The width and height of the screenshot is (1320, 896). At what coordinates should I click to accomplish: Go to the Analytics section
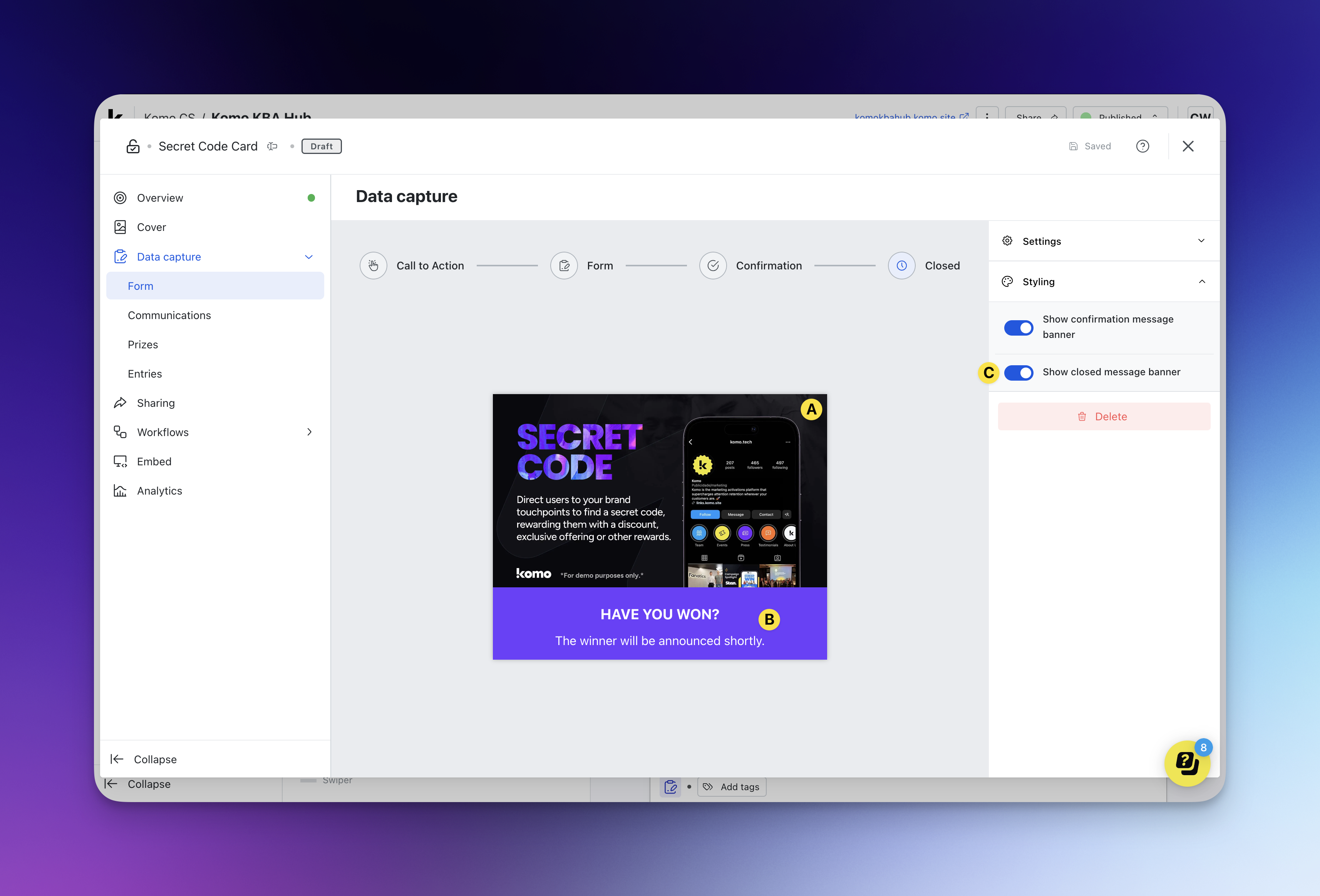click(x=159, y=491)
